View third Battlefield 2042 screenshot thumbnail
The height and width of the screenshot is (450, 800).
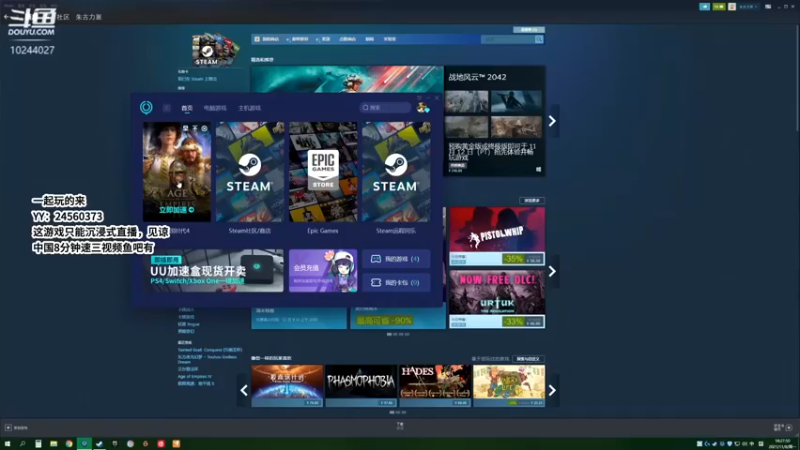[x=466, y=127]
